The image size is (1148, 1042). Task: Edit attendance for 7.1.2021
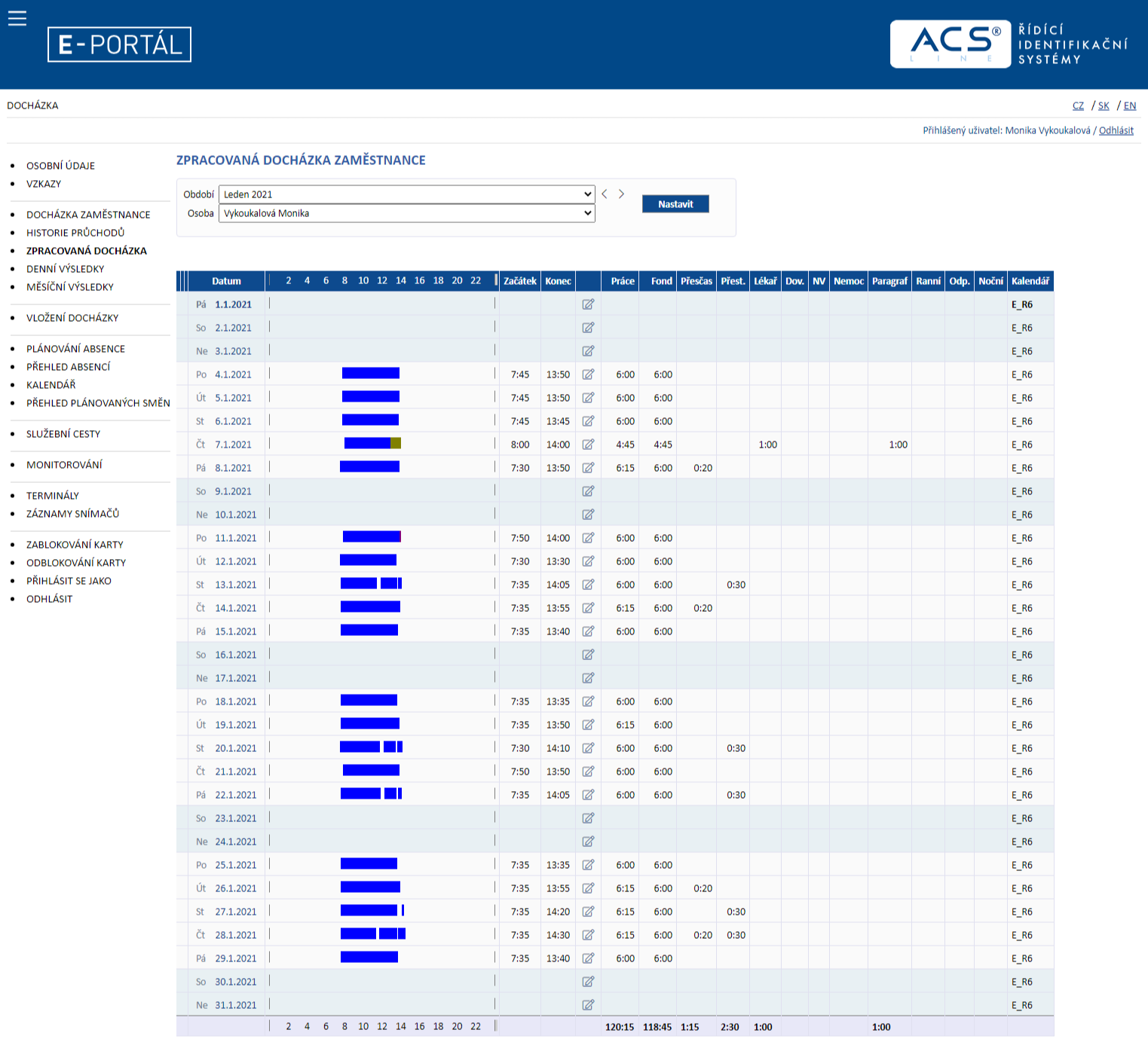point(588,445)
